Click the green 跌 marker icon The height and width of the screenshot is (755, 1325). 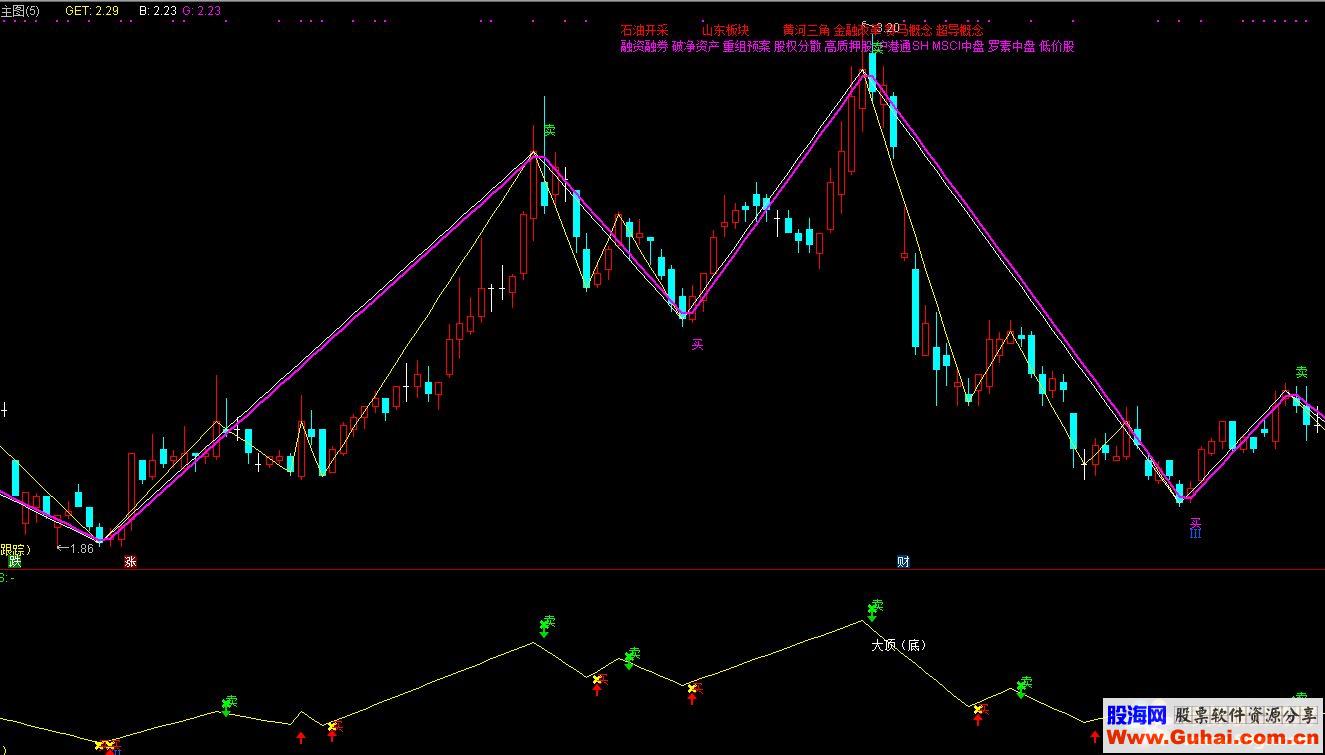[x=14, y=562]
